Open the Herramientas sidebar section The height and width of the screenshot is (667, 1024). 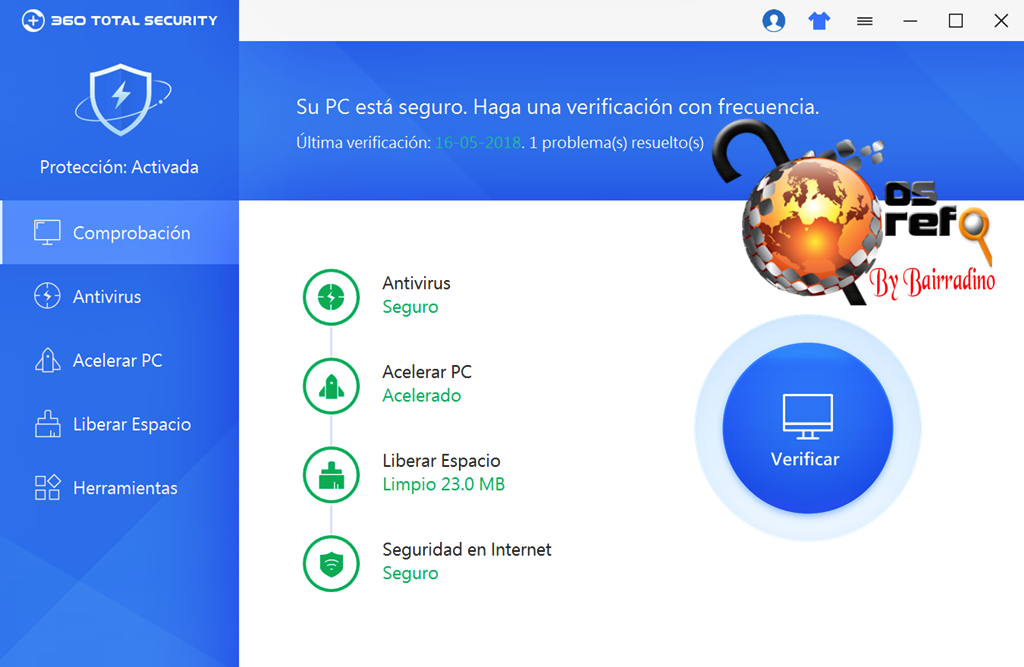coord(120,488)
